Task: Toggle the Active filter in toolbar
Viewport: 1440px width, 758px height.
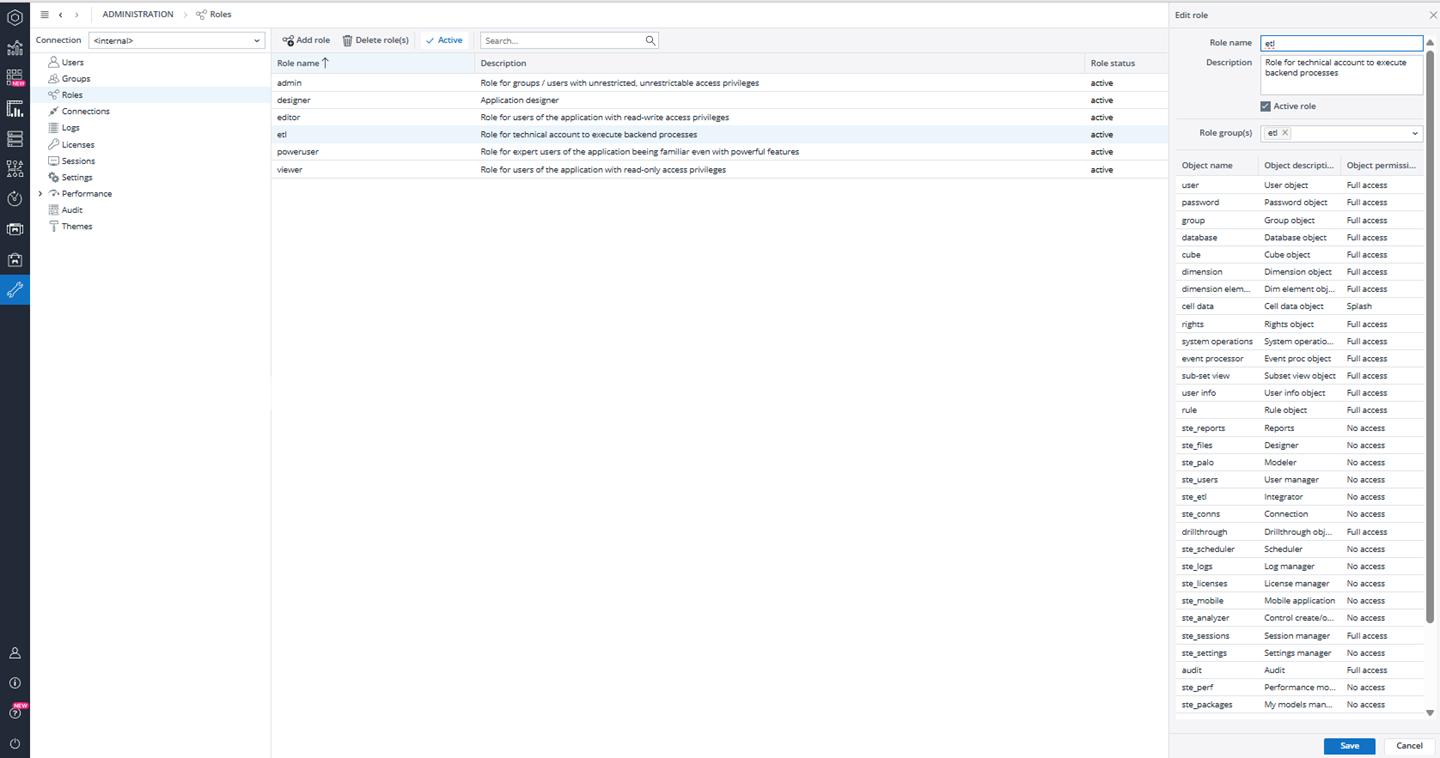Action: pos(444,41)
